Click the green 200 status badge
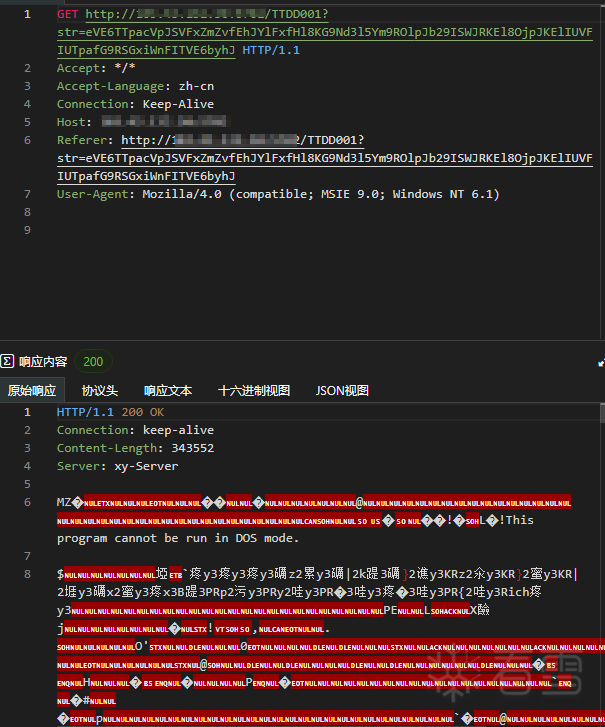 pyautogui.click(x=93, y=362)
